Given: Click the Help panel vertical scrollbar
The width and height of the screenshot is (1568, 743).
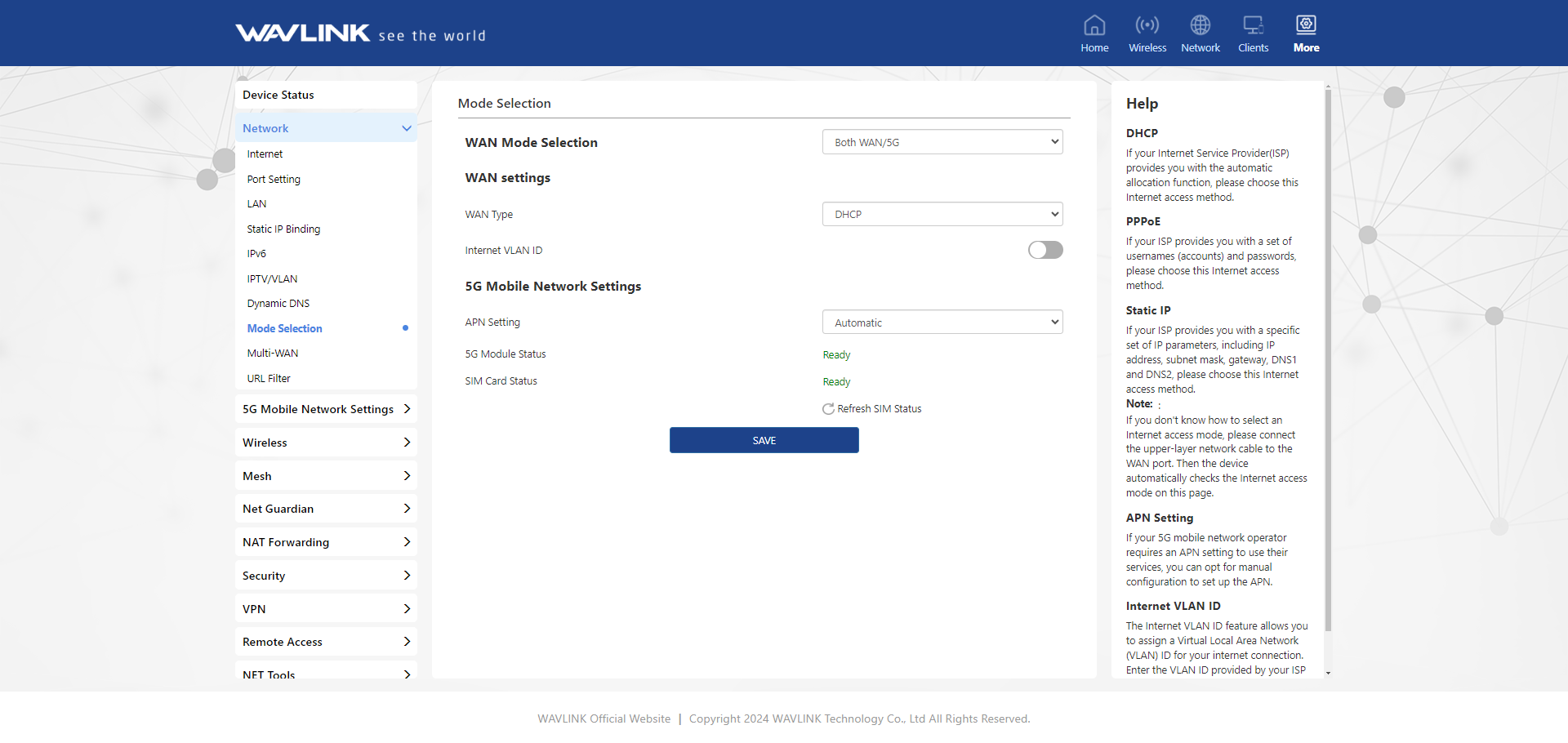Looking at the screenshot, I should (x=1328, y=359).
